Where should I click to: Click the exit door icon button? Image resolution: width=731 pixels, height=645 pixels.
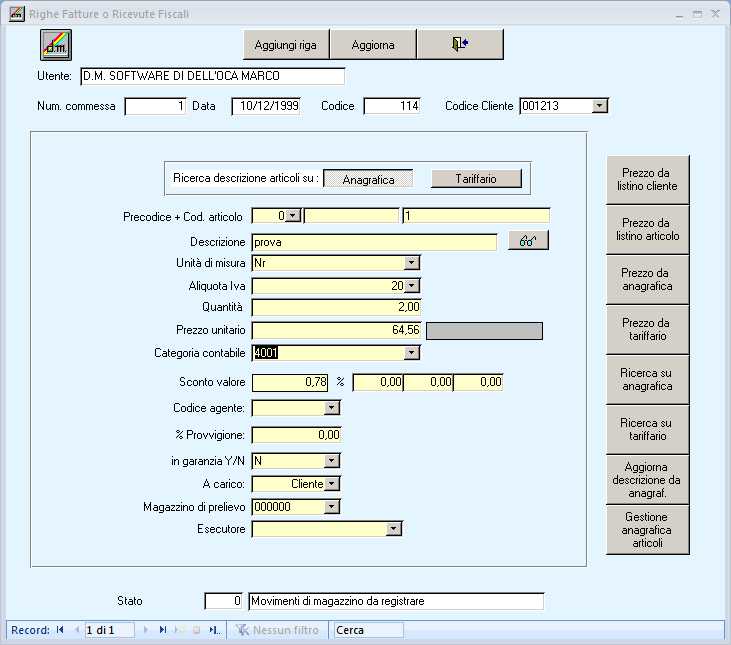460,44
